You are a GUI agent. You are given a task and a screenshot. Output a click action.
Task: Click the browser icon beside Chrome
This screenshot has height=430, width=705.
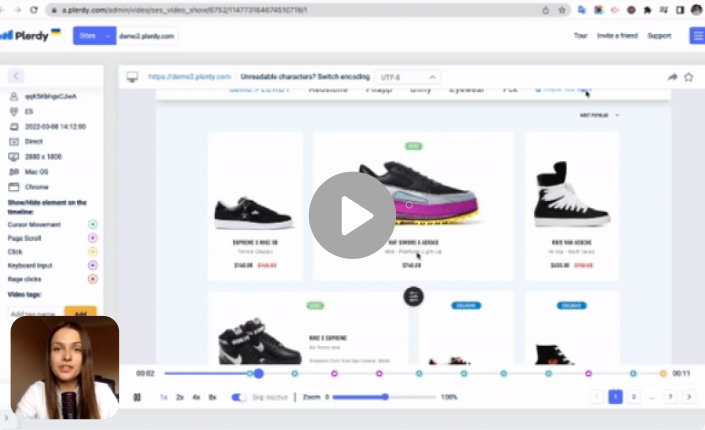pyautogui.click(x=14, y=187)
